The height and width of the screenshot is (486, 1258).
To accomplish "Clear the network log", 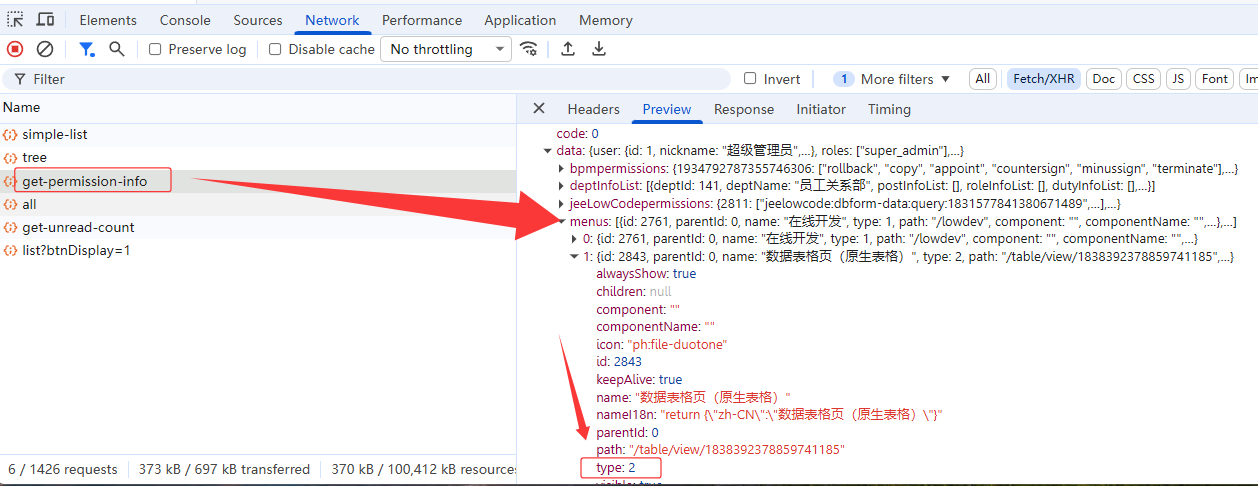I will pos(45,49).
